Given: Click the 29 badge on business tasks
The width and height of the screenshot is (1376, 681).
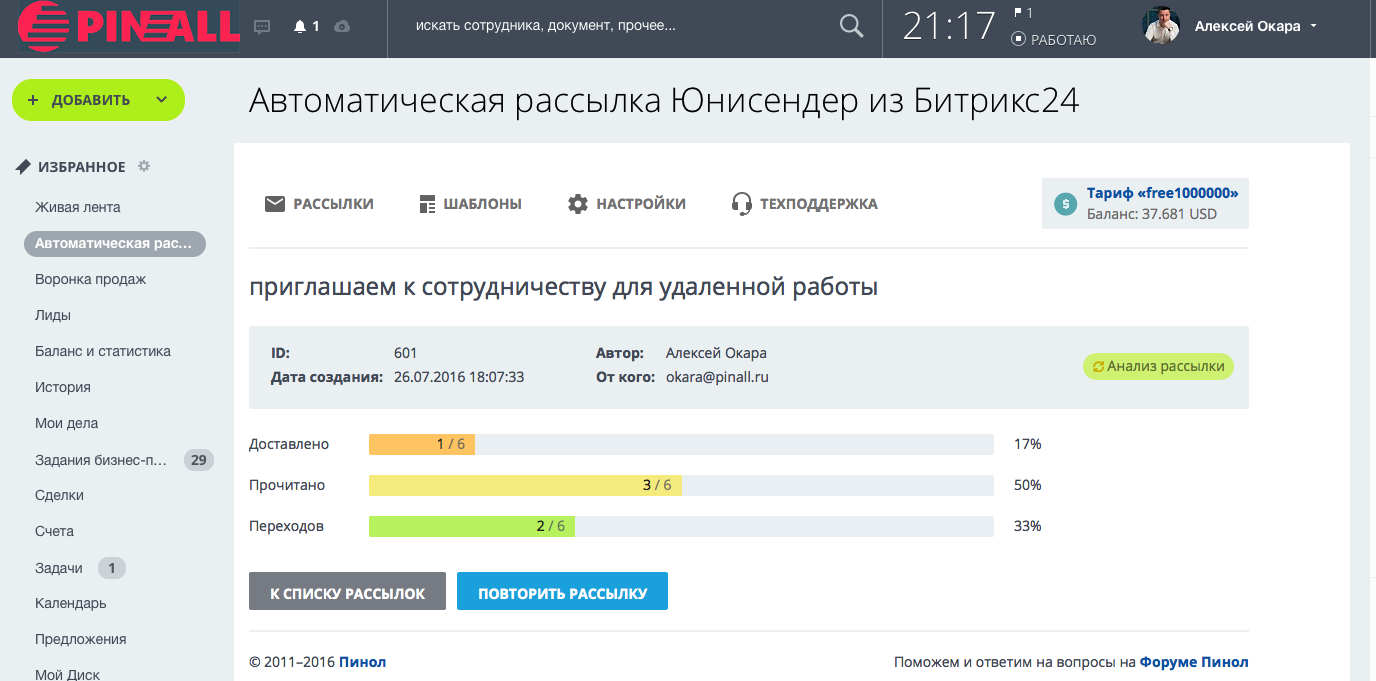Looking at the screenshot, I should (198, 460).
